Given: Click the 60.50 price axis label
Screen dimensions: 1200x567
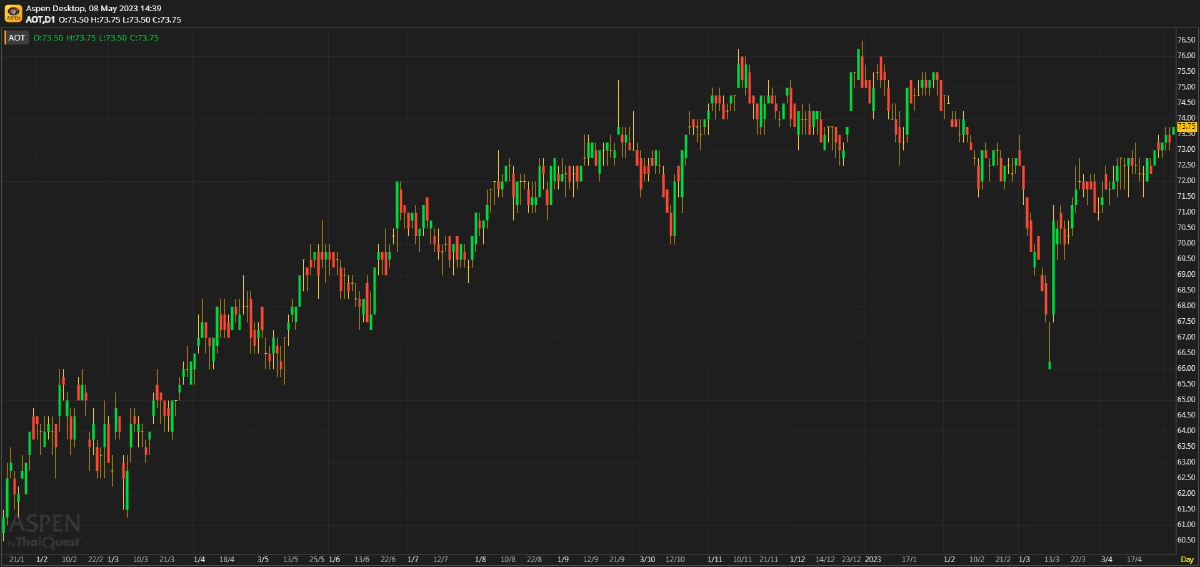Looking at the screenshot, I should 1187,540.
